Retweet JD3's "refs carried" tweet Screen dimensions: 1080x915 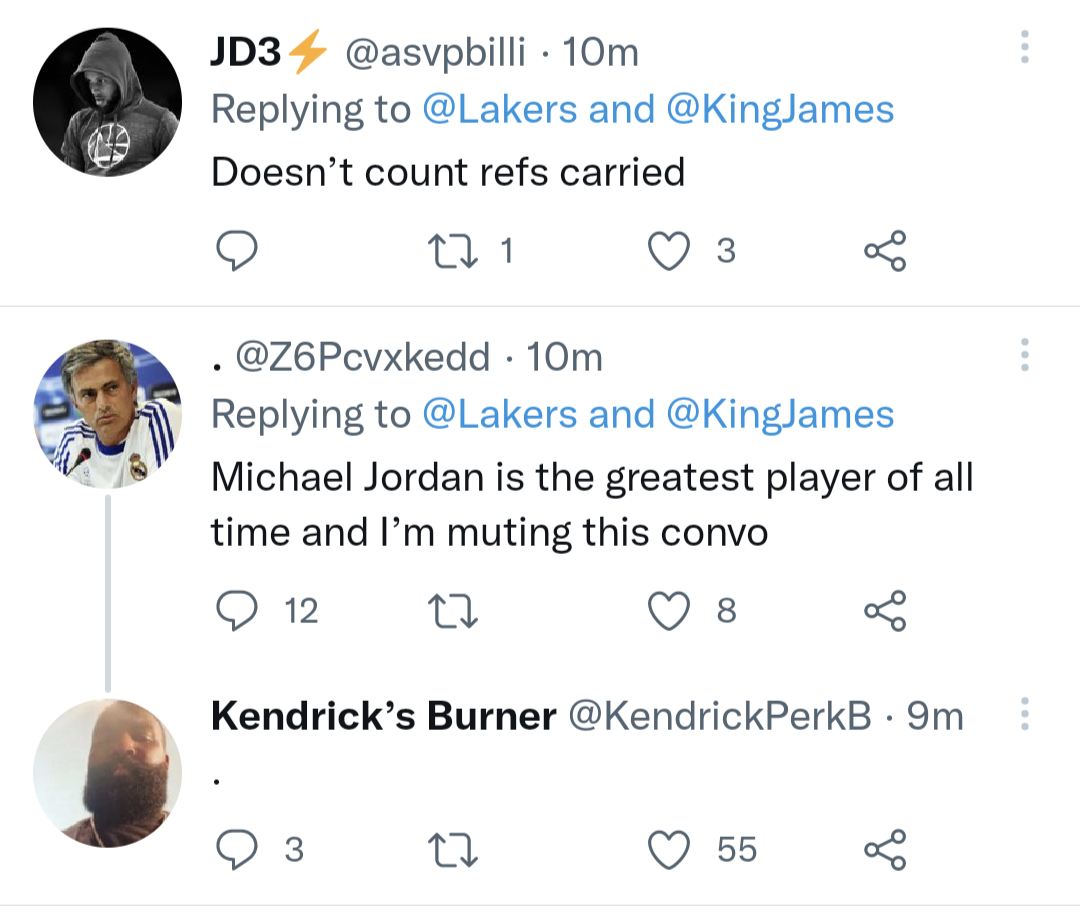452,250
